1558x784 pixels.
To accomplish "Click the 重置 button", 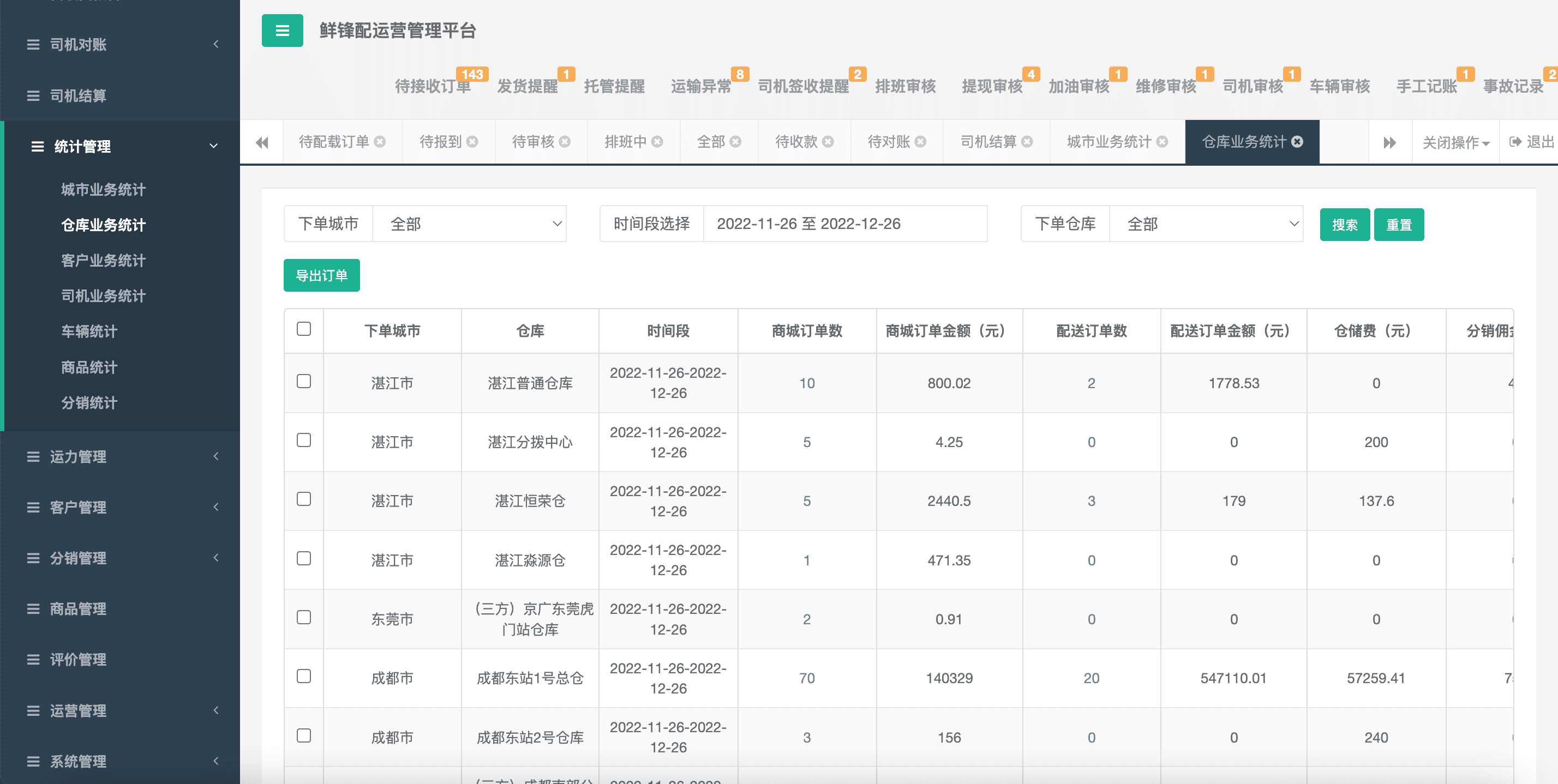I will (1398, 225).
